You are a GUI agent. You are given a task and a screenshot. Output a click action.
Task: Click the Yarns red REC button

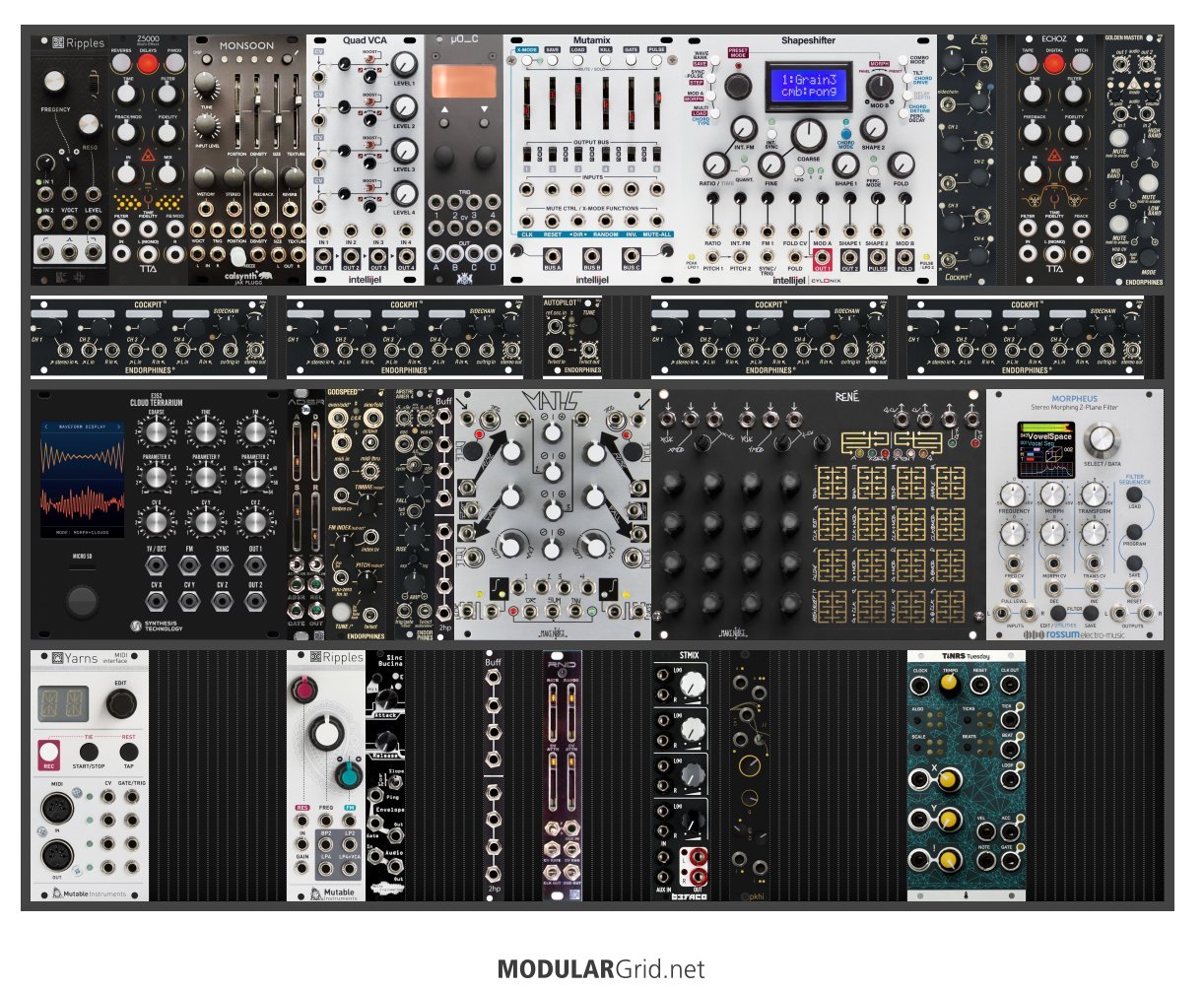[x=48, y=751]
